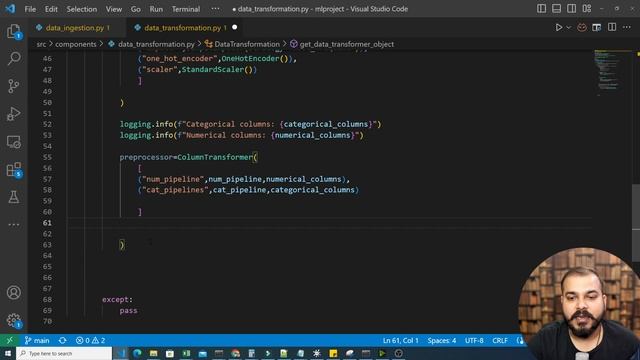Click CRLF end of line setting
640x360 pixels.
500,340
